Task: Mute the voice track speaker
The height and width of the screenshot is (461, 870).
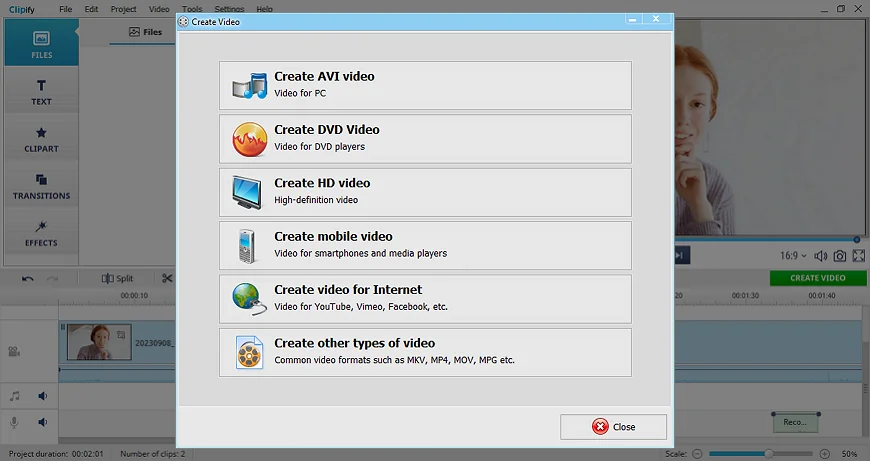Action: coord(43,422)
